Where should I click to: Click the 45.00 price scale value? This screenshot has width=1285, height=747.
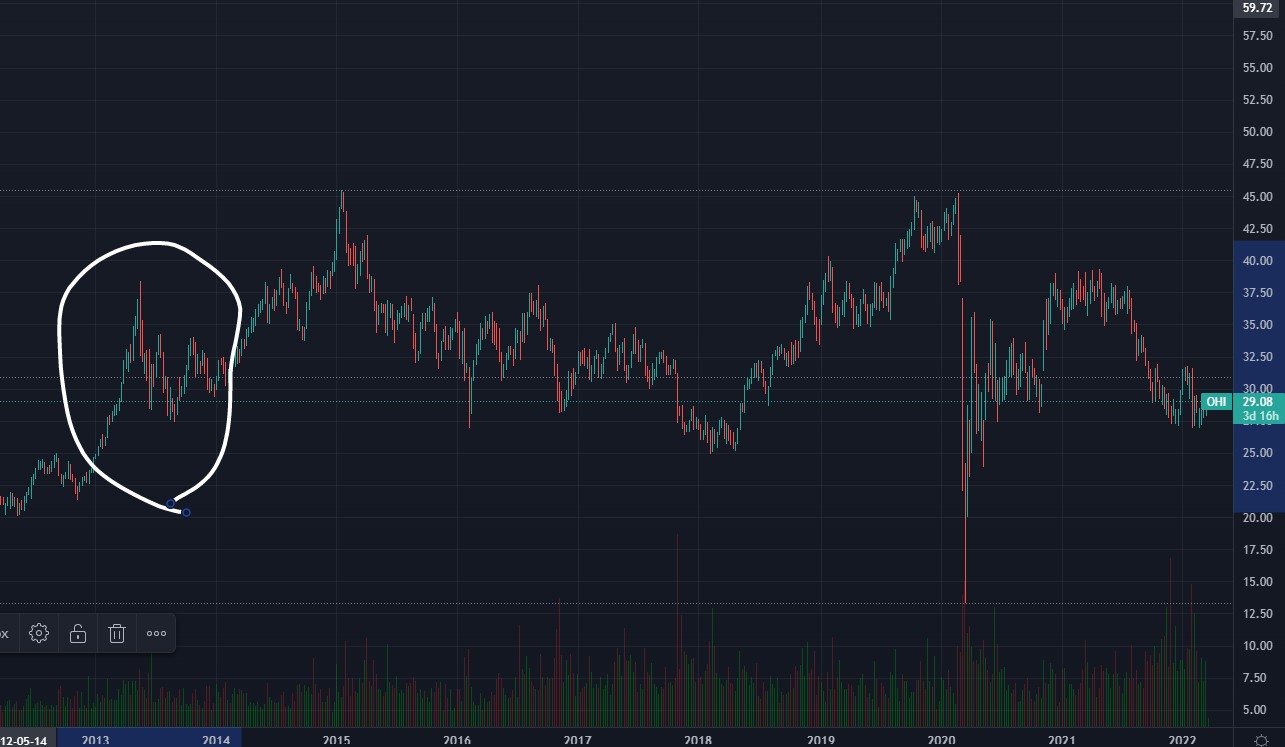point(1256,196)
